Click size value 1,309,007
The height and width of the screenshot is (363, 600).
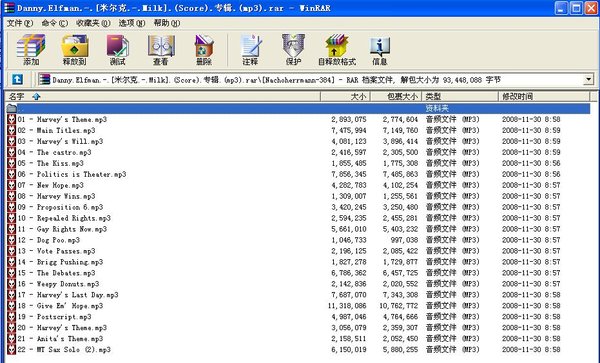[x=349, y=196]
